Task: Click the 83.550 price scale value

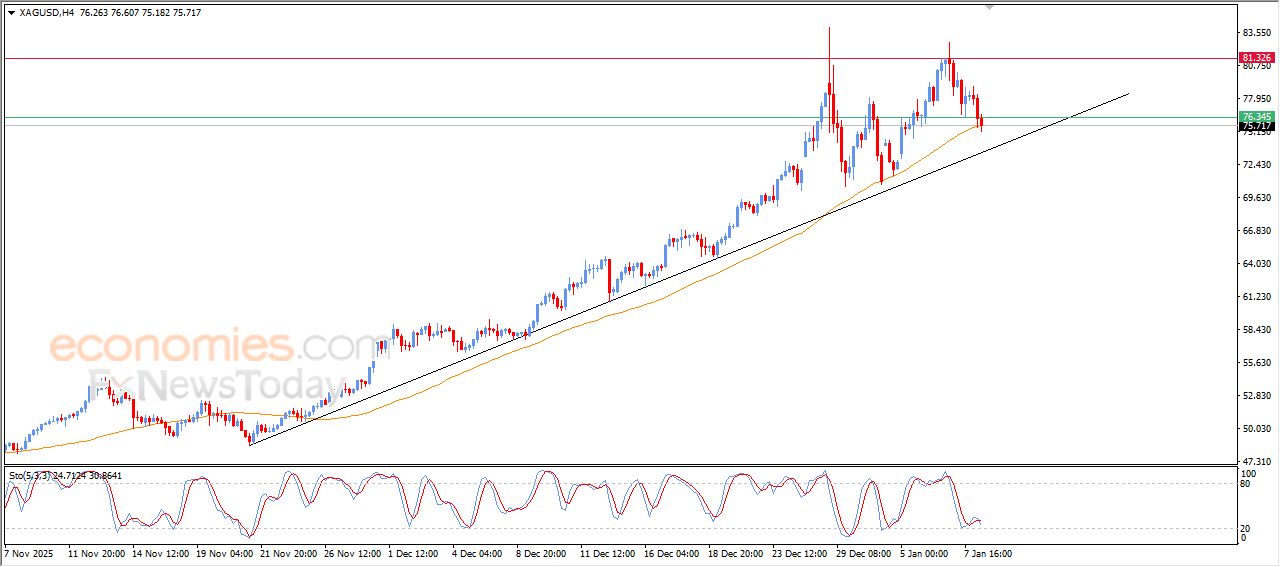Action: (1255, 32)
